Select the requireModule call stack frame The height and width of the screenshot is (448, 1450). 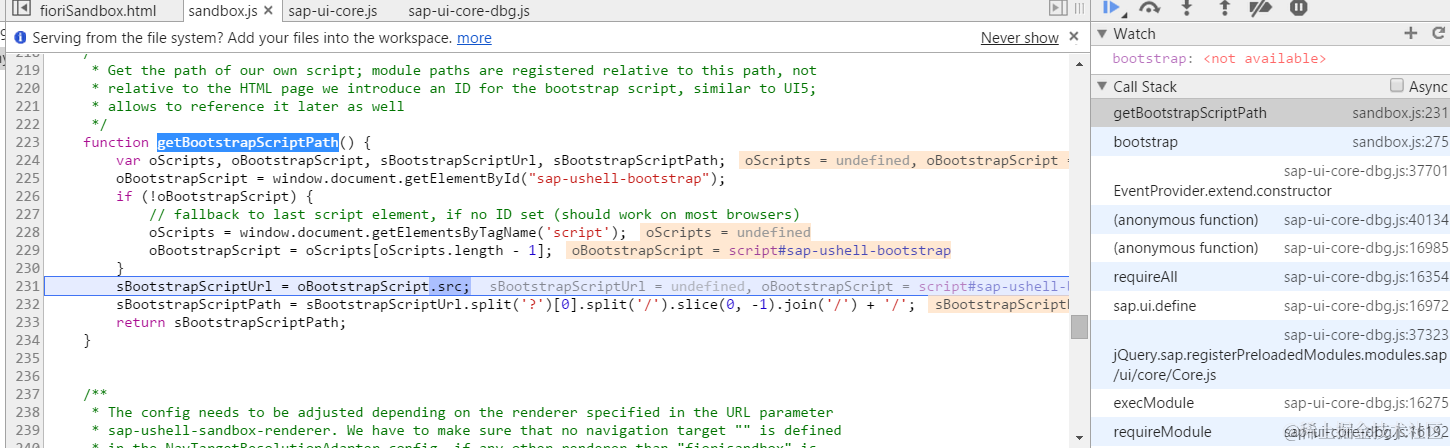click(x=1270, y=432)
